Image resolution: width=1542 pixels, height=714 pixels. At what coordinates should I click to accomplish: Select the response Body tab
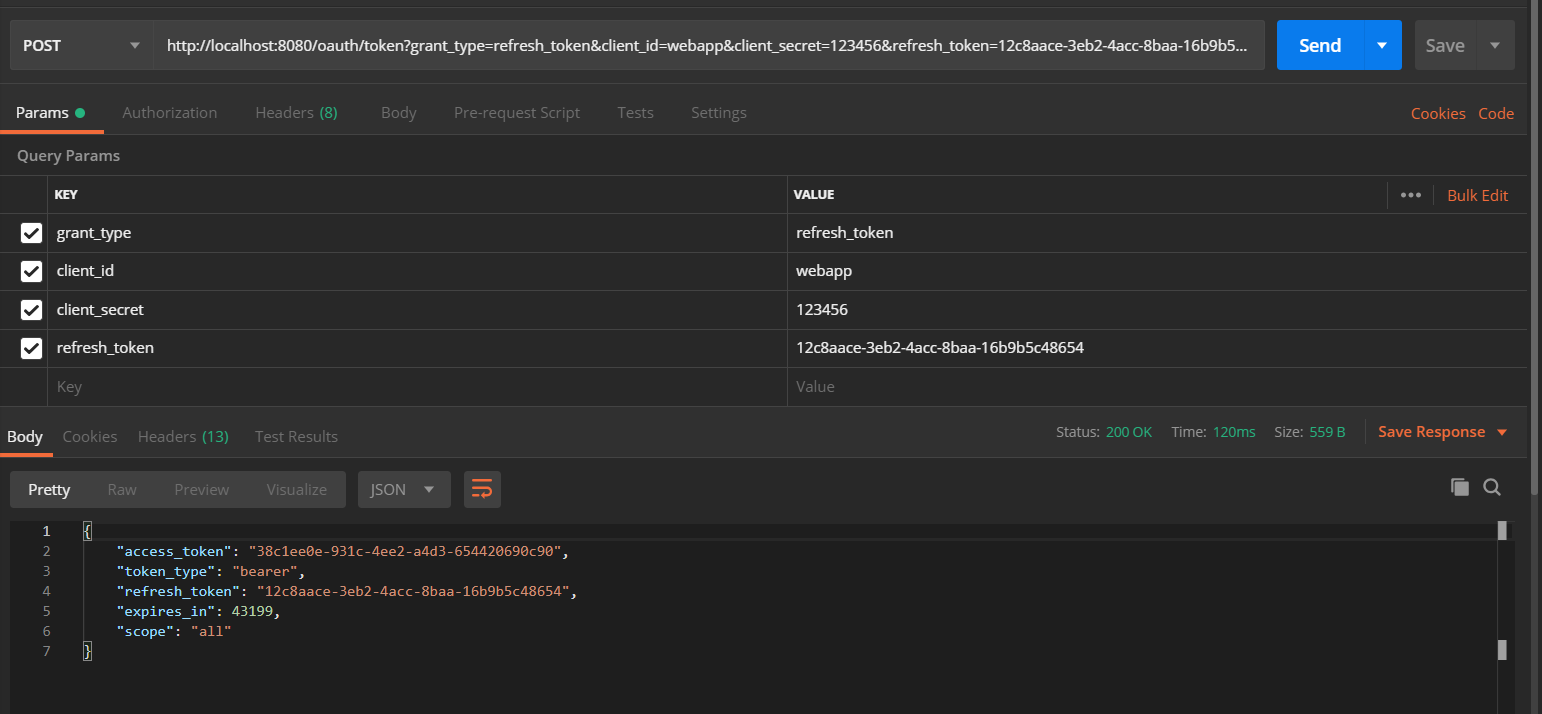(x=25, y=436)
